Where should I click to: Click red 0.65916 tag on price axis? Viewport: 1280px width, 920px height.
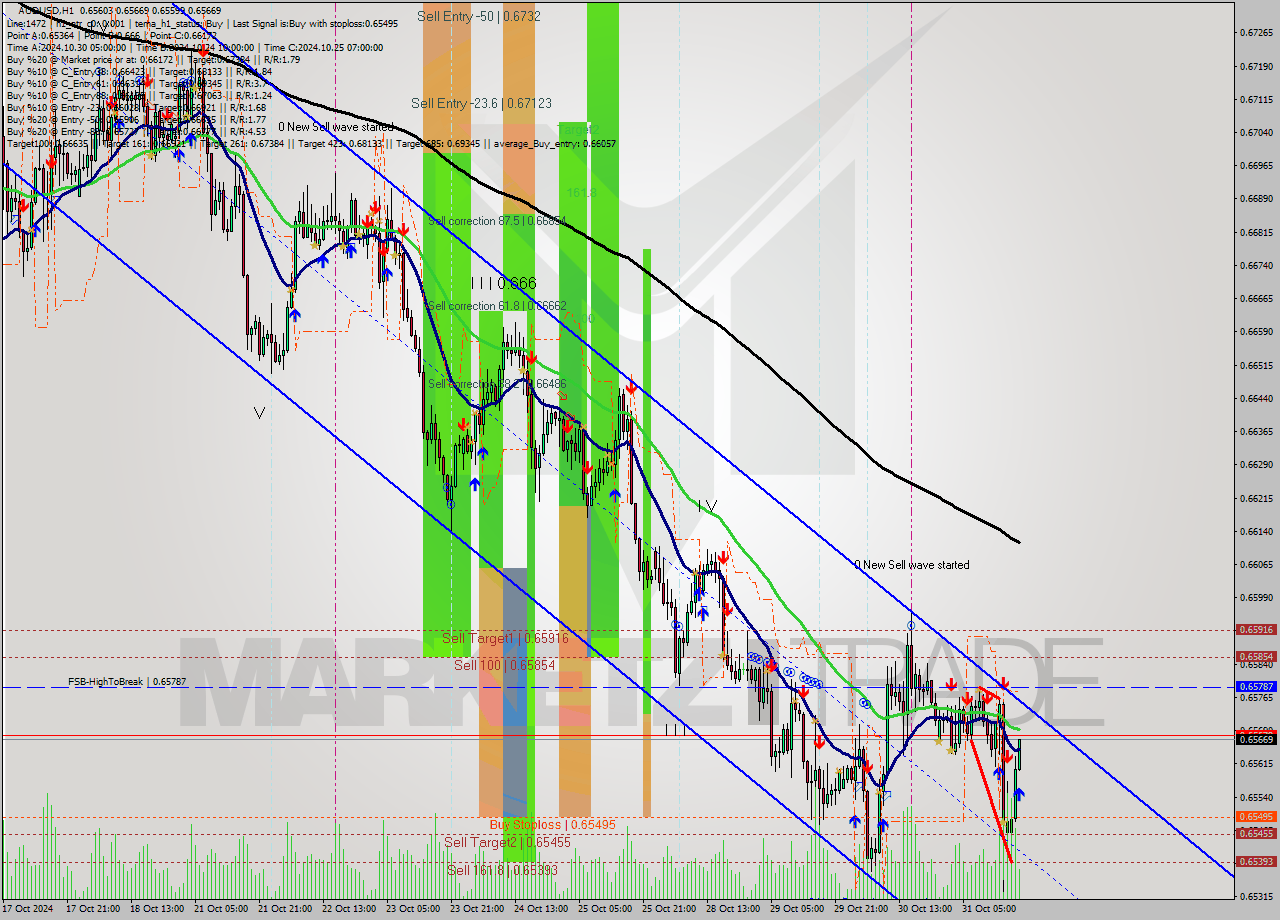[1256, 630]
